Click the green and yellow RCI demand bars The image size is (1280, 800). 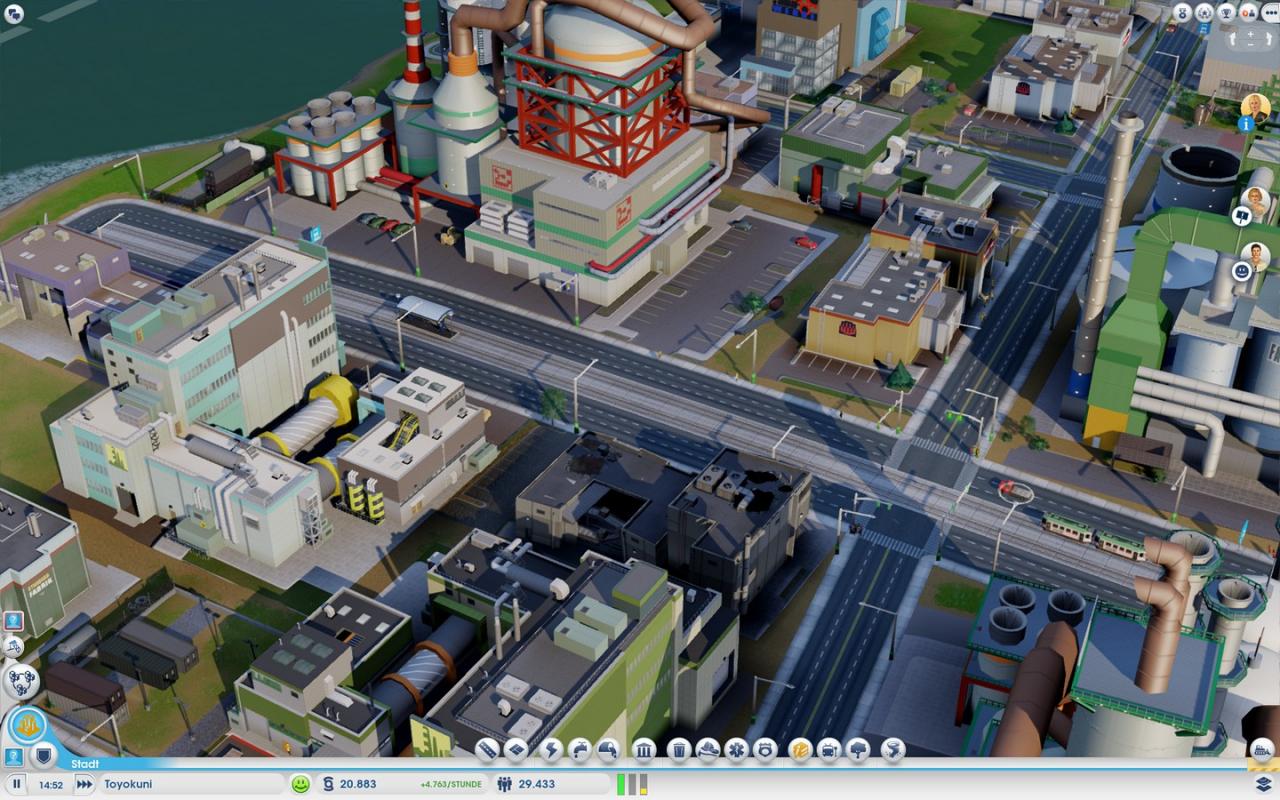tap(631, 784)
